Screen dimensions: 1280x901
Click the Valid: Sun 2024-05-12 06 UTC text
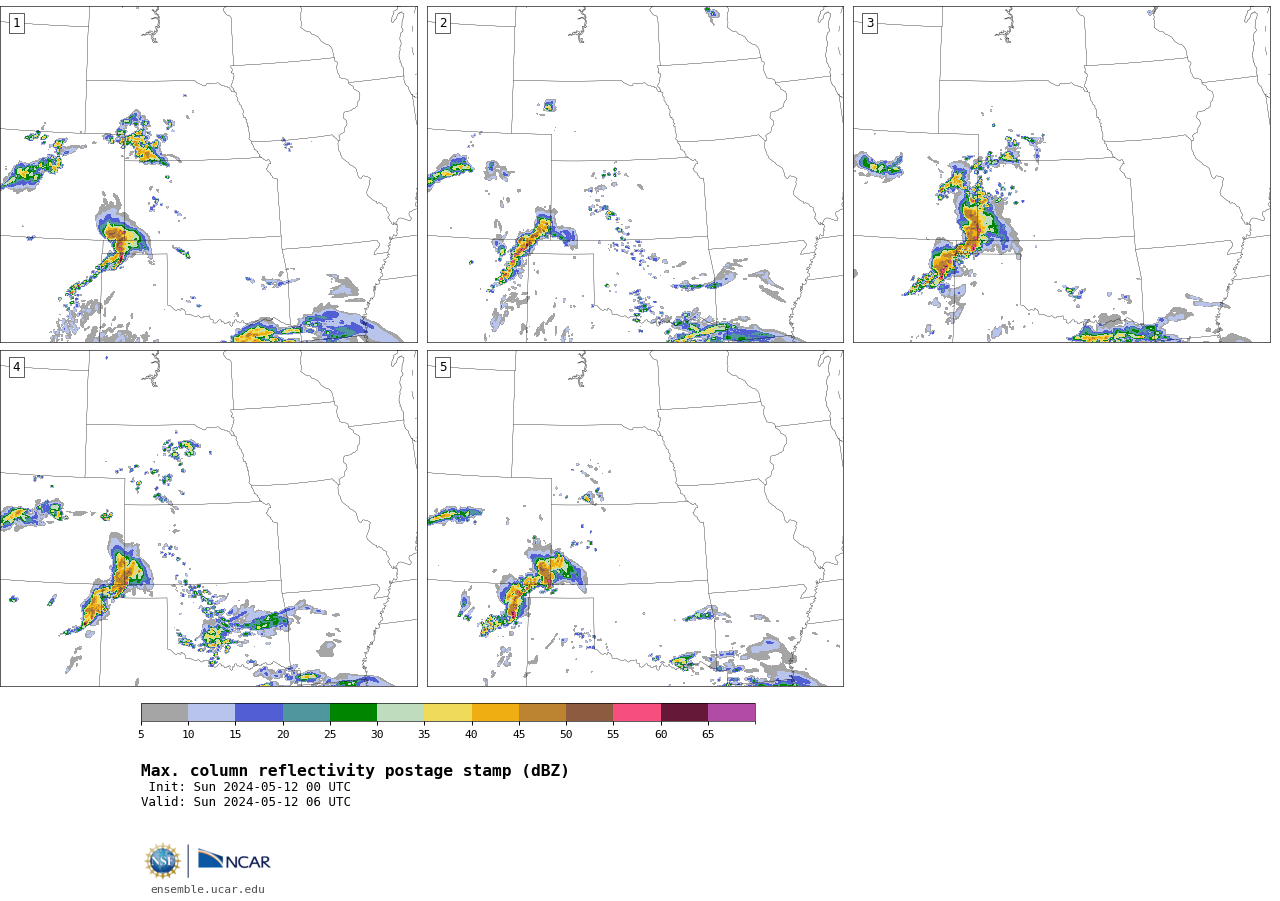246,802
